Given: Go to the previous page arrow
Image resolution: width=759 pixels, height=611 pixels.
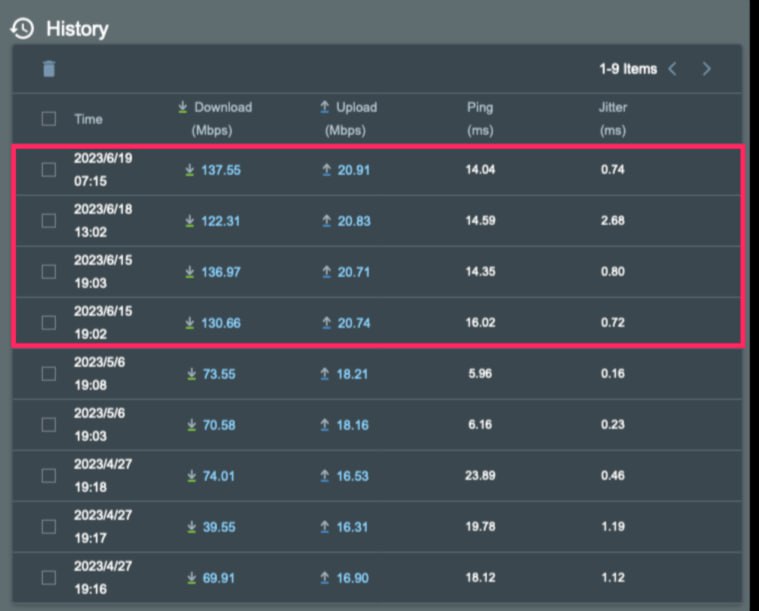Looking at the screenshot, I should pyautogui.click(x=672, y=69).
